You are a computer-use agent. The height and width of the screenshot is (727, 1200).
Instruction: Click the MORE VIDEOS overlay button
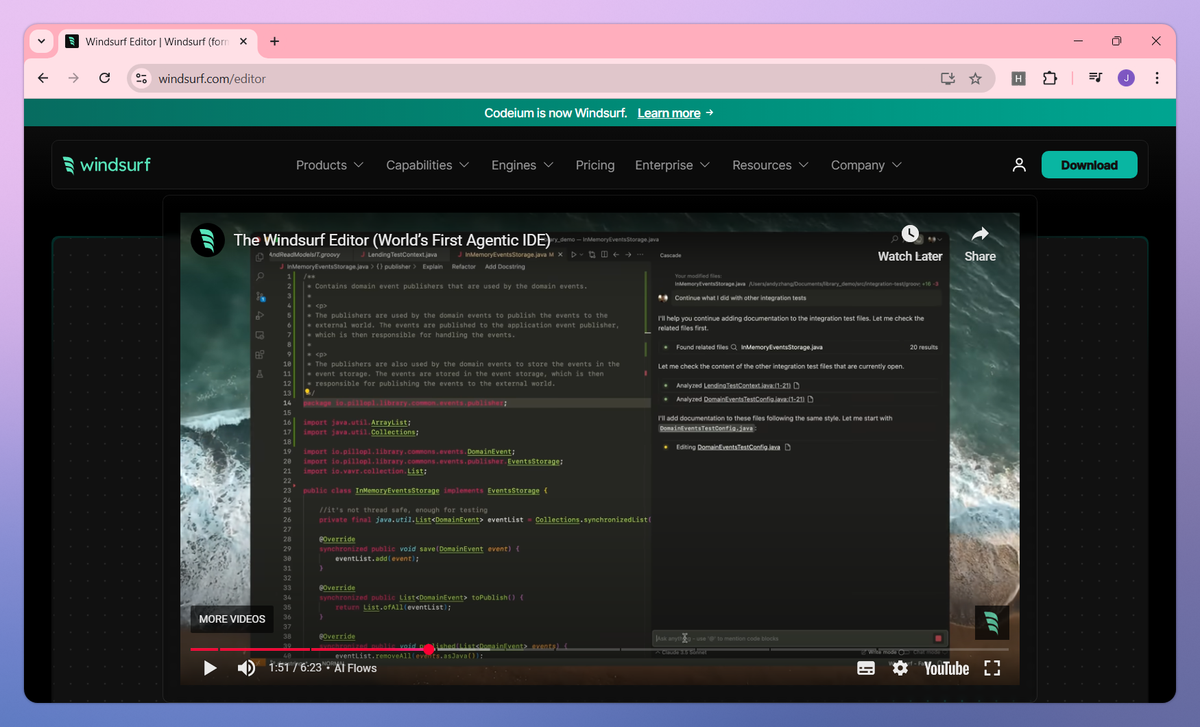(232, 619)
